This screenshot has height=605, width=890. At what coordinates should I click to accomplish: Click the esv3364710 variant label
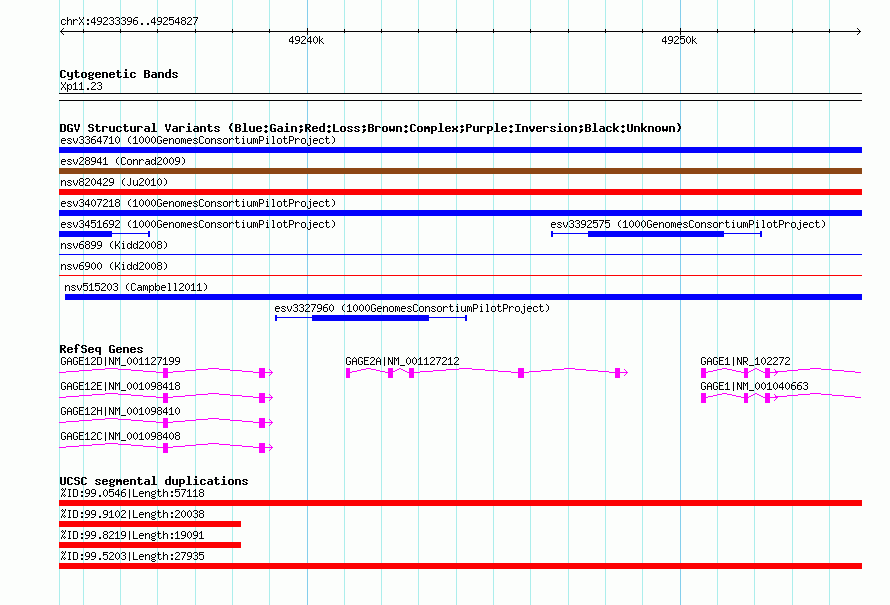pos(198,140)
